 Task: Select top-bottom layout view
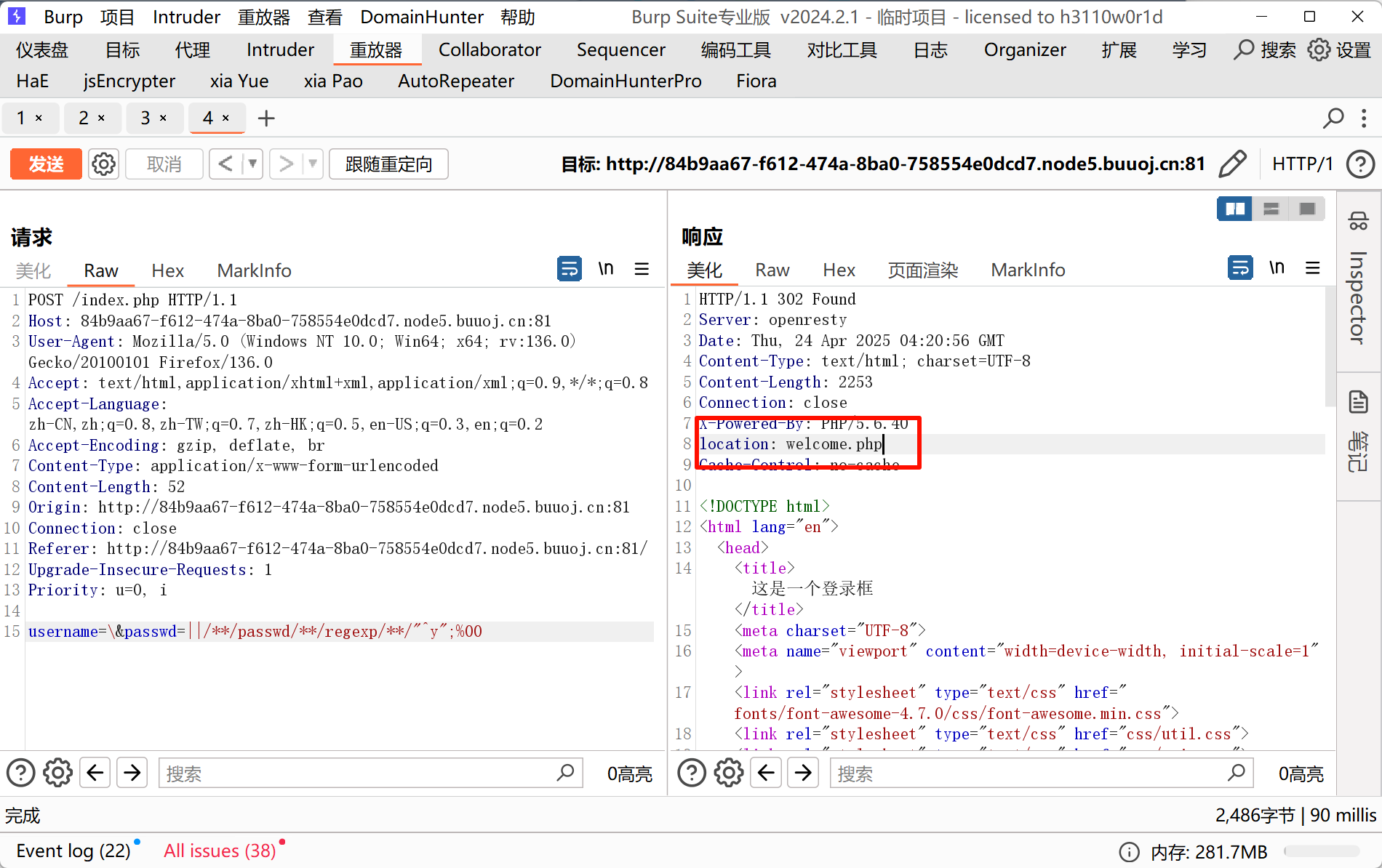[x=1271, y=209]
